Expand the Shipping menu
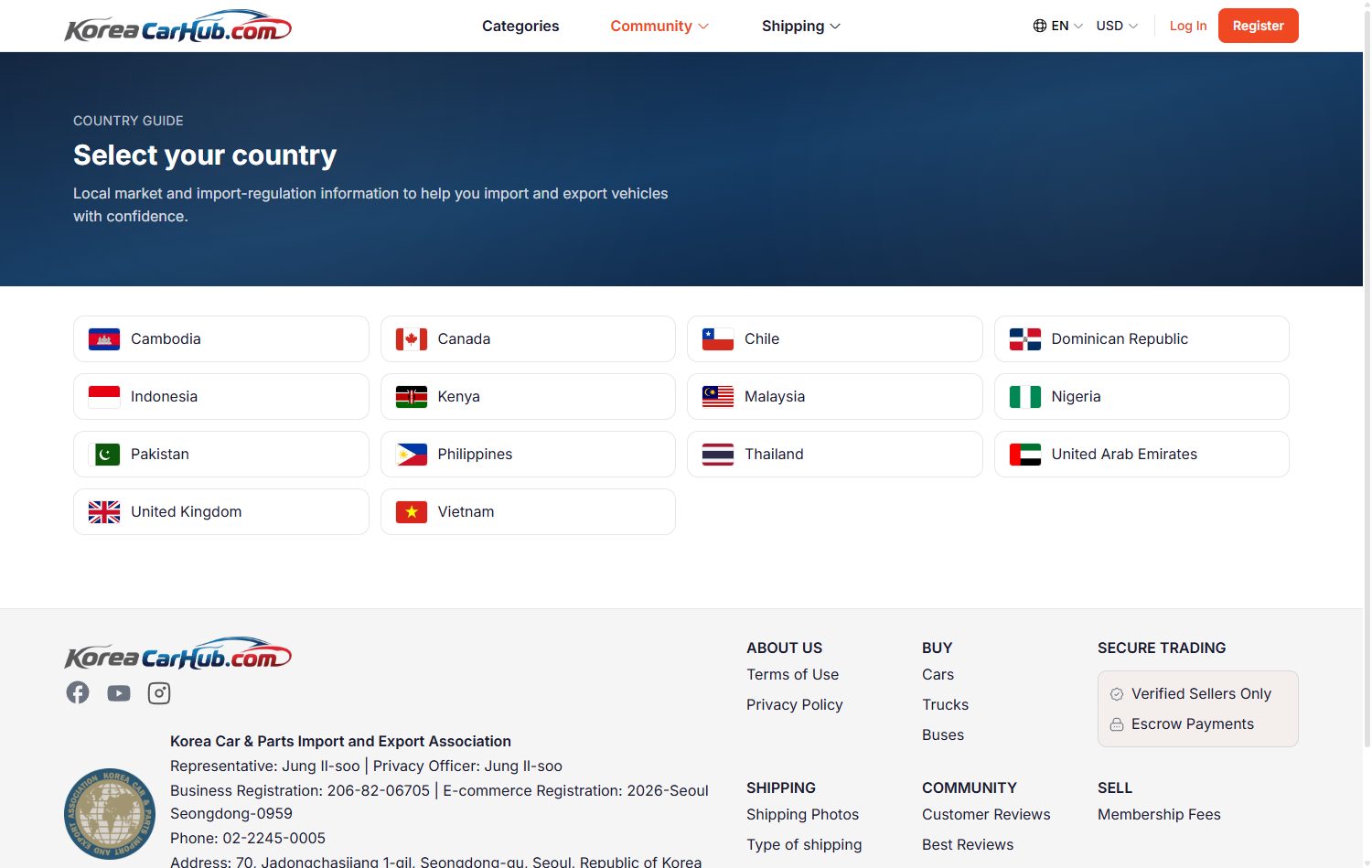Screen dimensions: 1372x868 pos(801,26)
